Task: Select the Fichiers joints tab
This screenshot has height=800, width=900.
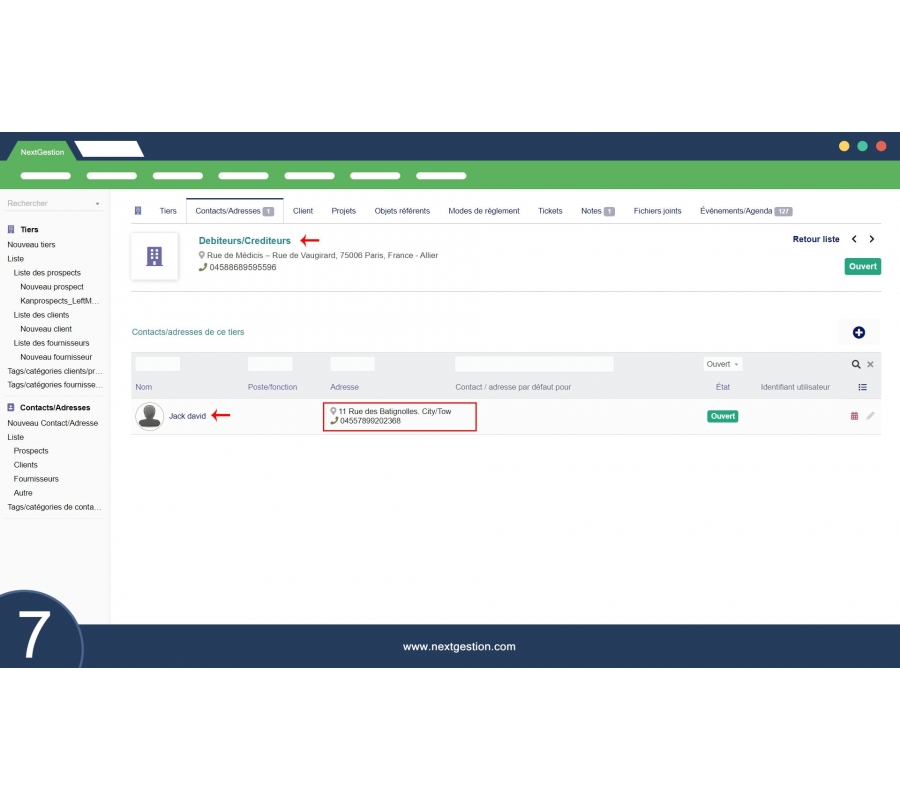Action: [657, 211]
